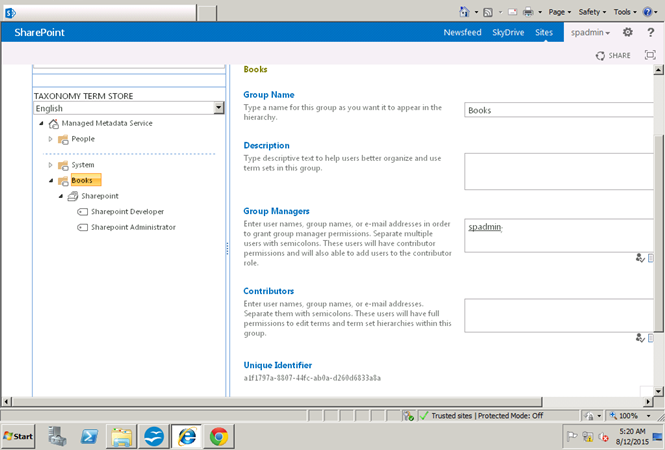The width and height of the screenshot is (665, 450).
Task: Expand the People group node
Action: (50, 139)
